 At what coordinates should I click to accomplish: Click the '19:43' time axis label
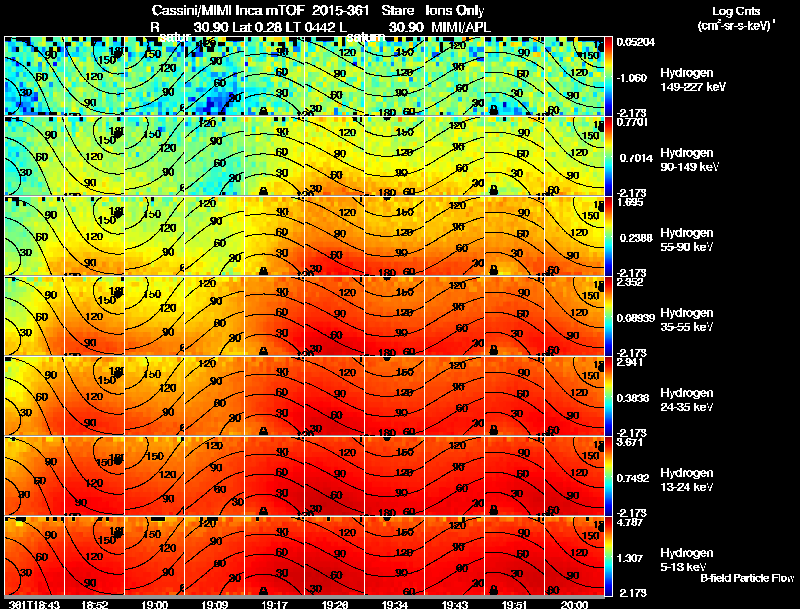point(455,604)
